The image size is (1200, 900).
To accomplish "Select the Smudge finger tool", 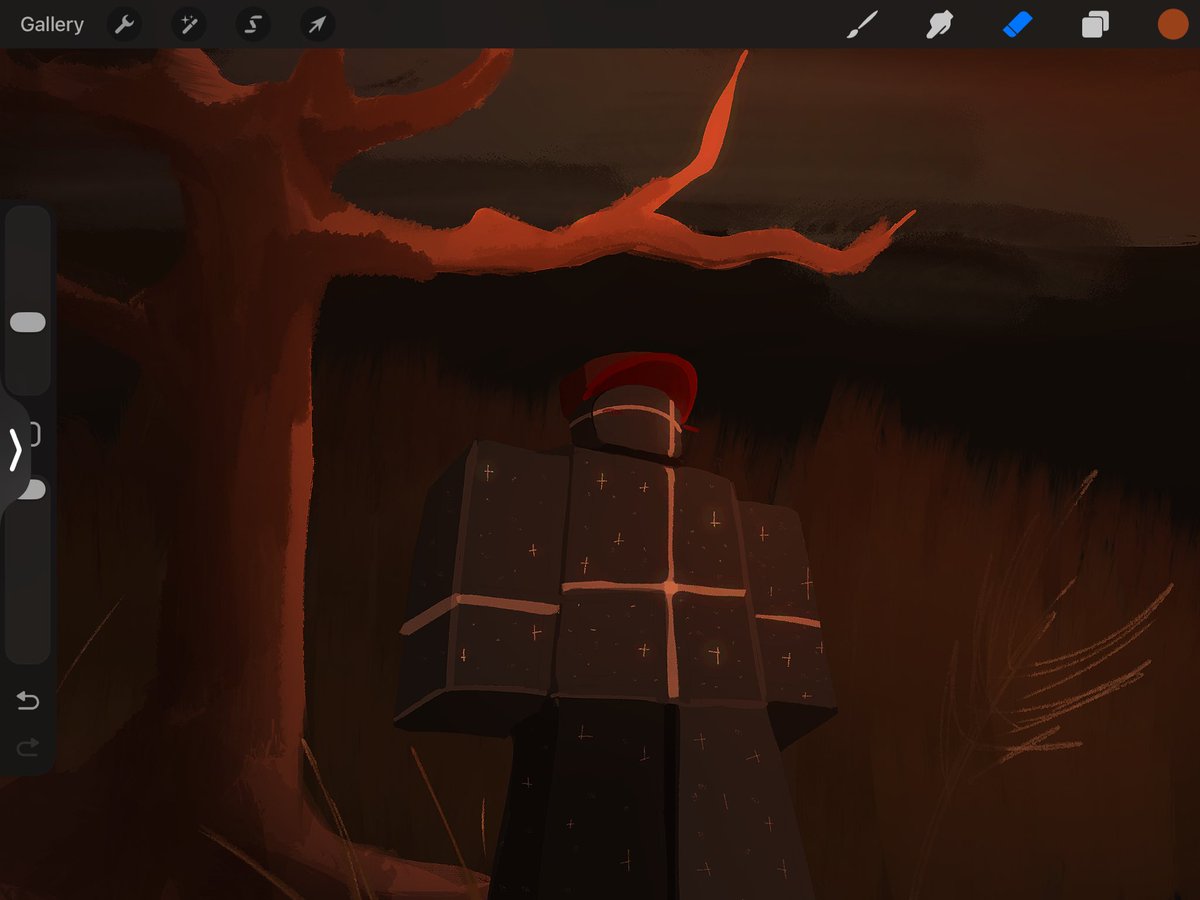I will point(939,24).
